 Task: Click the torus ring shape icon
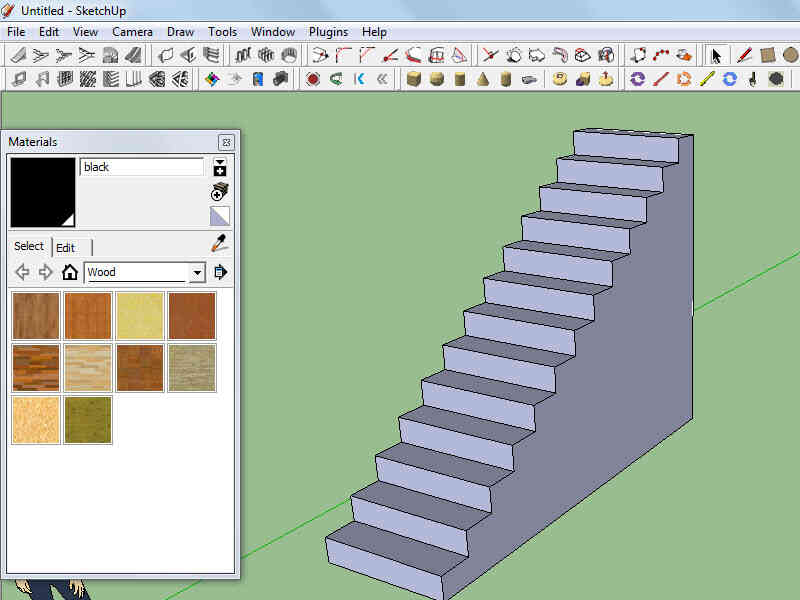coord(560,79)
